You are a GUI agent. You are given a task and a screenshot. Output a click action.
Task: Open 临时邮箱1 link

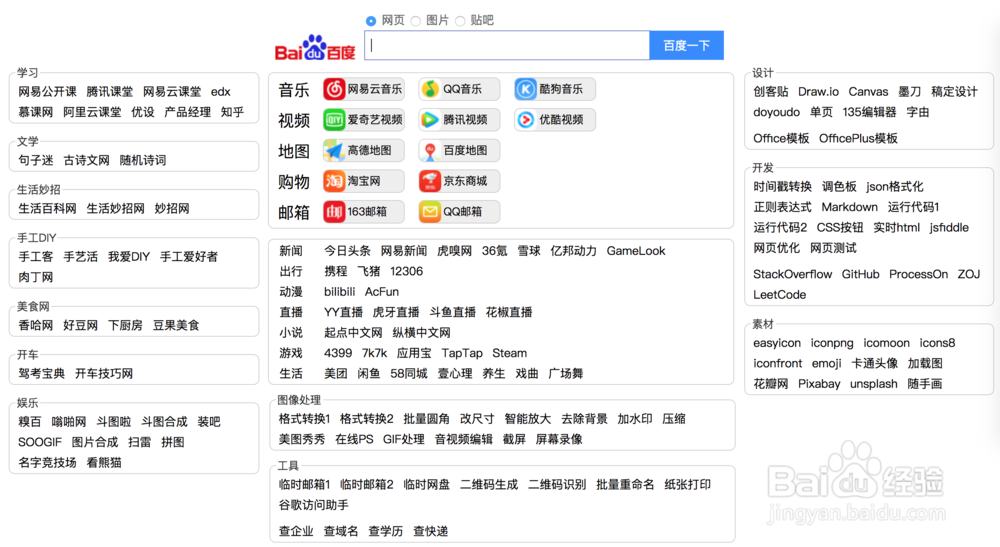pyautogui.click(x=304, y=485)
